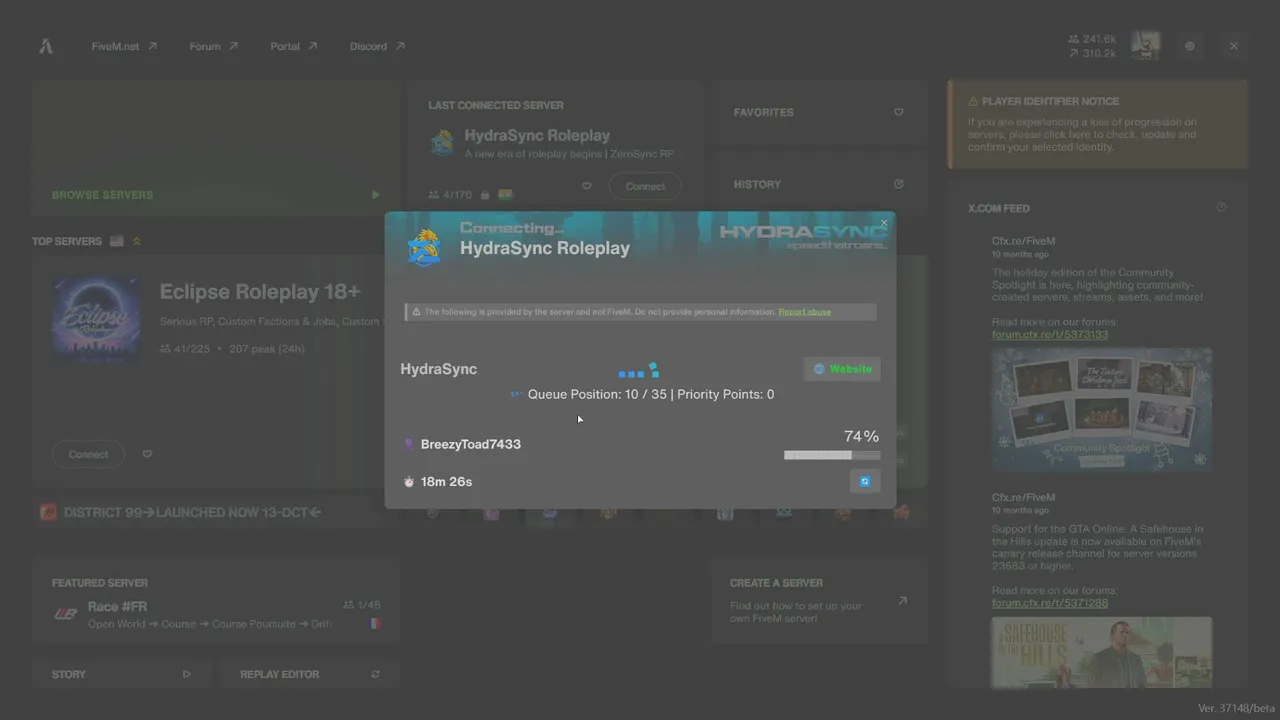Expand the chevron beside Top Servers
Viewport: 1280px width, 720px height.
pyautogui.click(x=136, y=241)
